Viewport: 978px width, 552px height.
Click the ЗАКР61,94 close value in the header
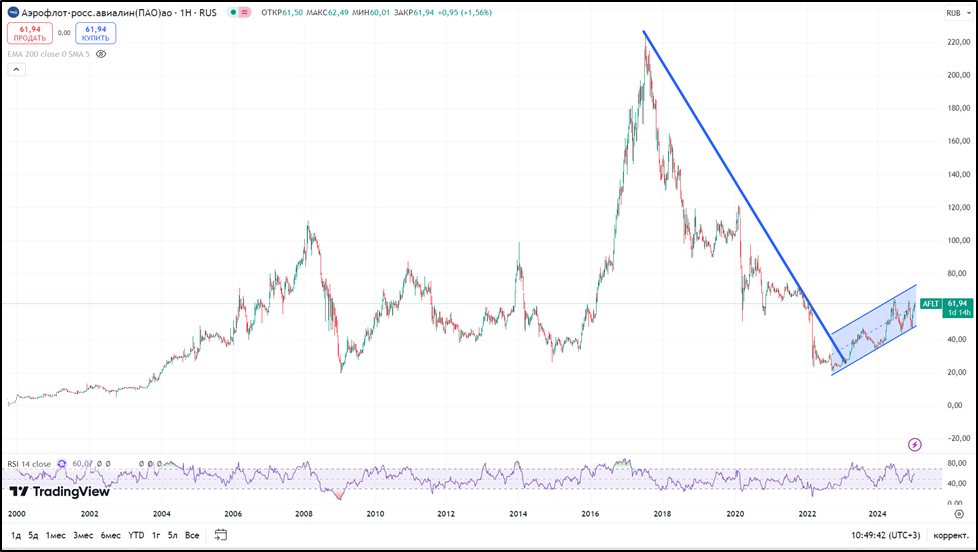(x=414, y=12)
